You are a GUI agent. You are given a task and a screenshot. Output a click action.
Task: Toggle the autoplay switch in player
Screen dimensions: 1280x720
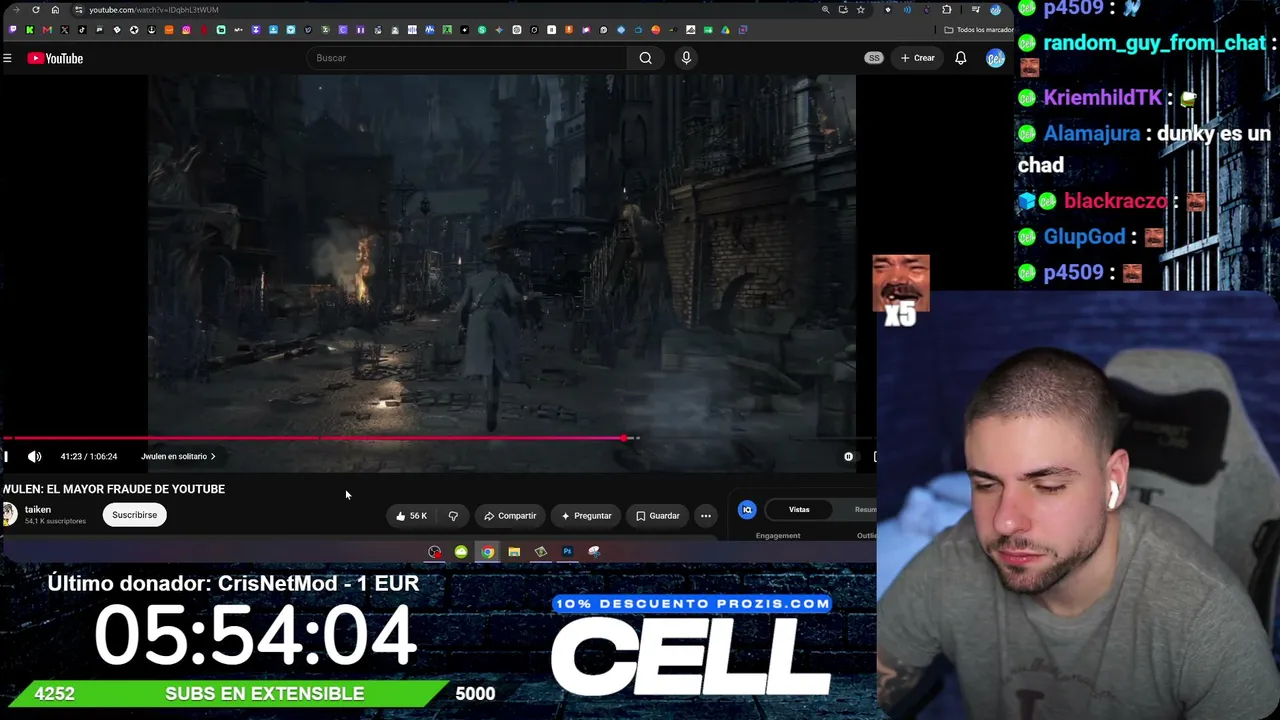848,457
